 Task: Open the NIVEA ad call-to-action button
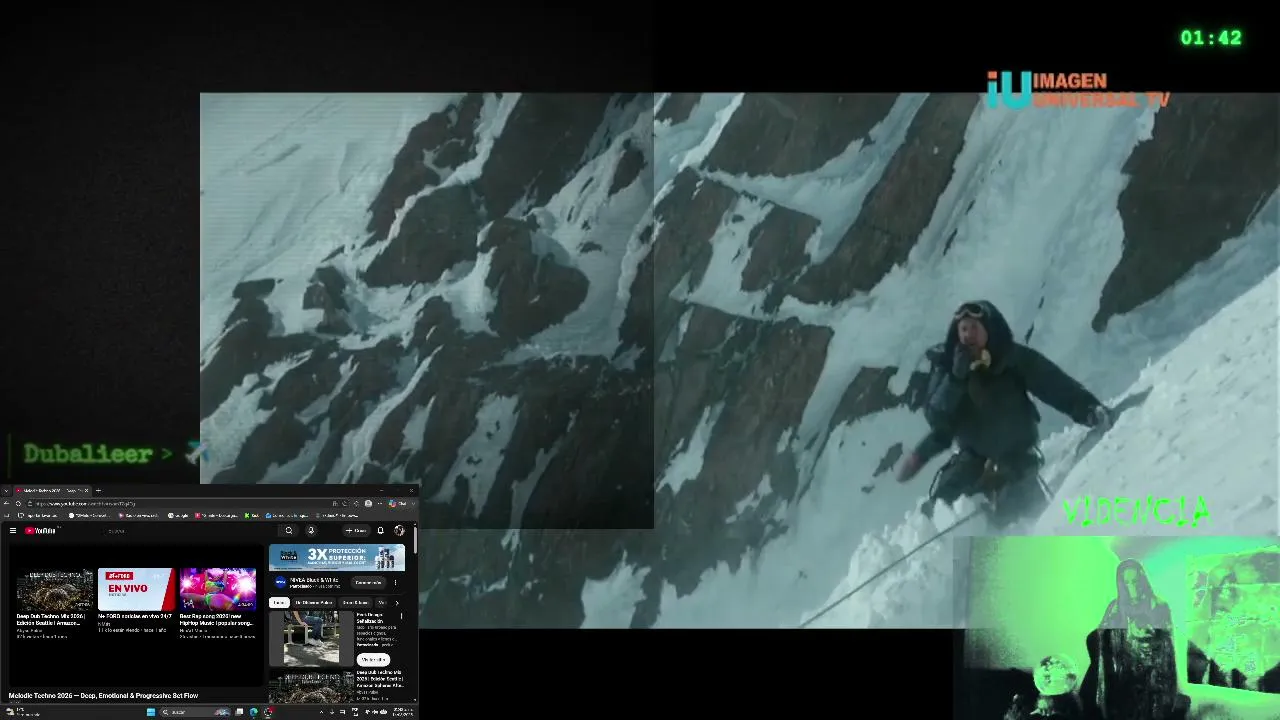point(368,582)
